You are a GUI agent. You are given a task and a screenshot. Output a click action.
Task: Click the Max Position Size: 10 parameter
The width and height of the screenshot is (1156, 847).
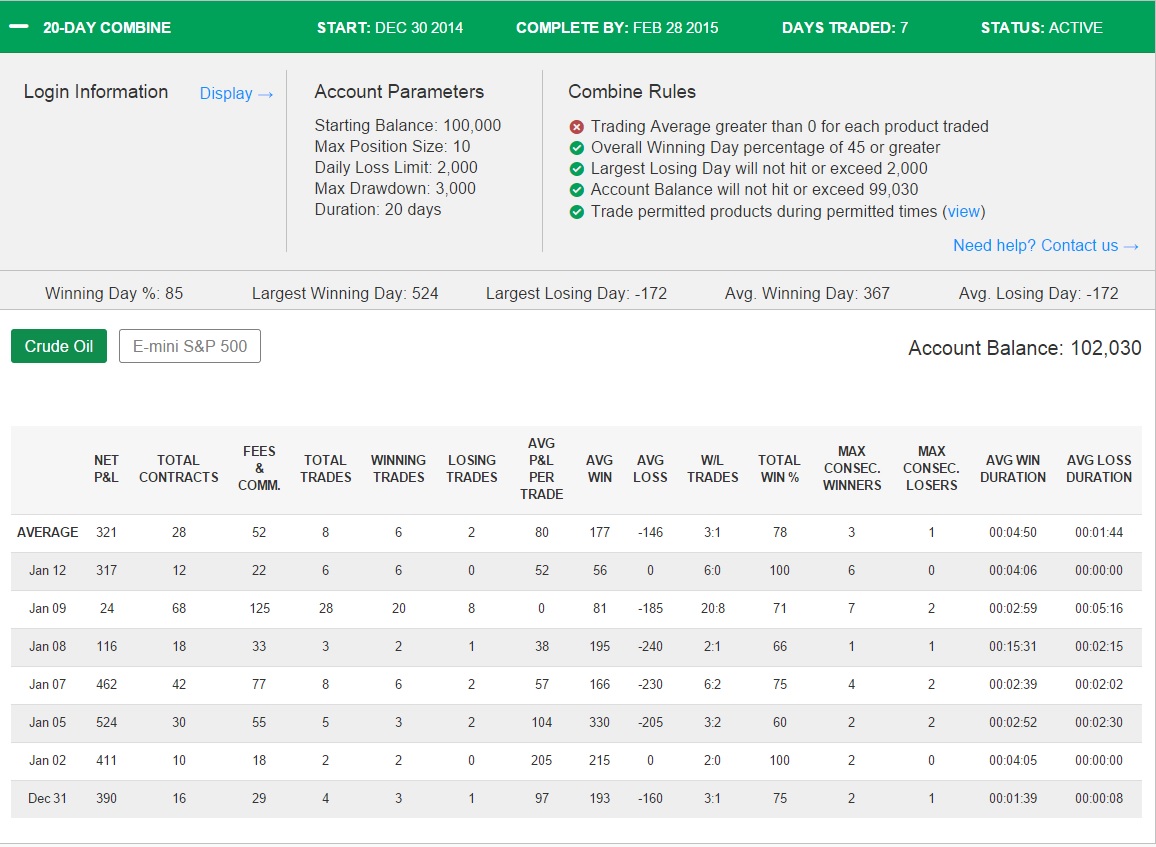point(392,147)
